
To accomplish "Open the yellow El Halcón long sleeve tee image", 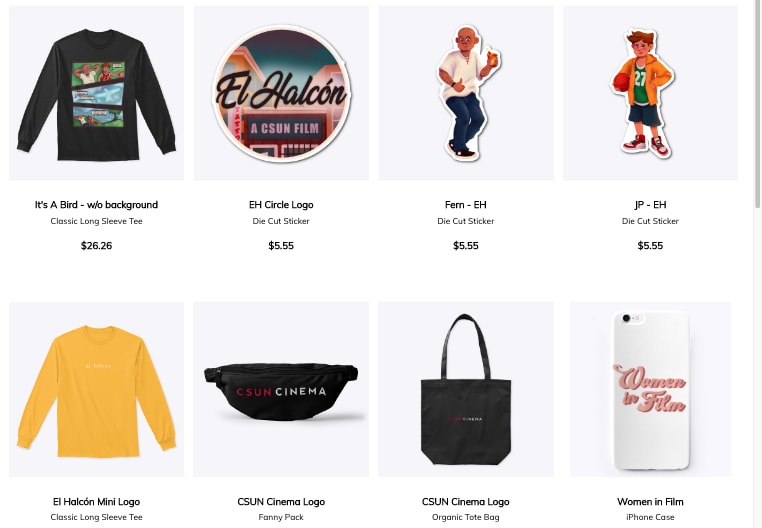I will pyautogui.click(x=97, y=389).
